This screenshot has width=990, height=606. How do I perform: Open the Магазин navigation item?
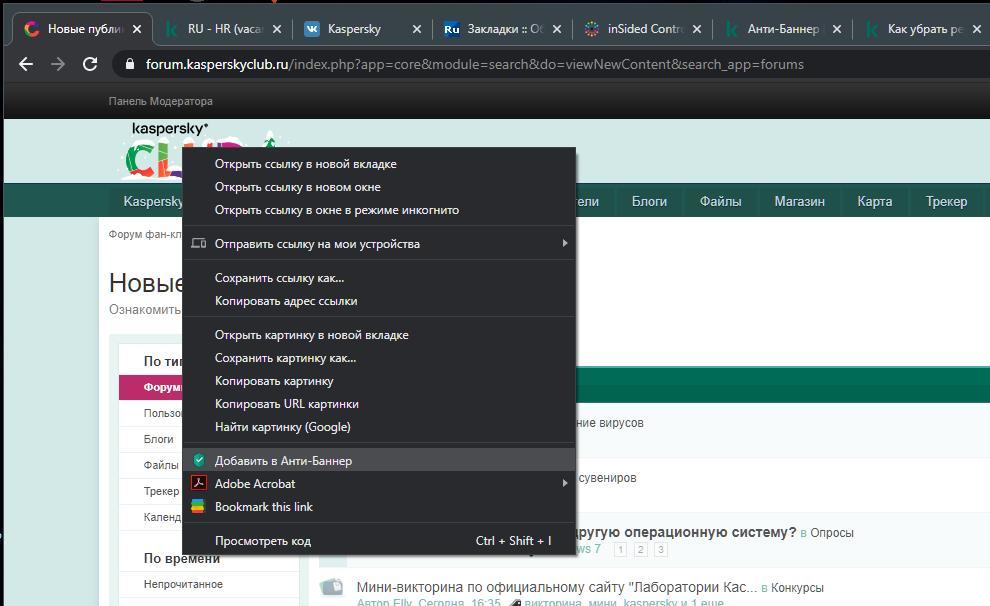point(799,201)
